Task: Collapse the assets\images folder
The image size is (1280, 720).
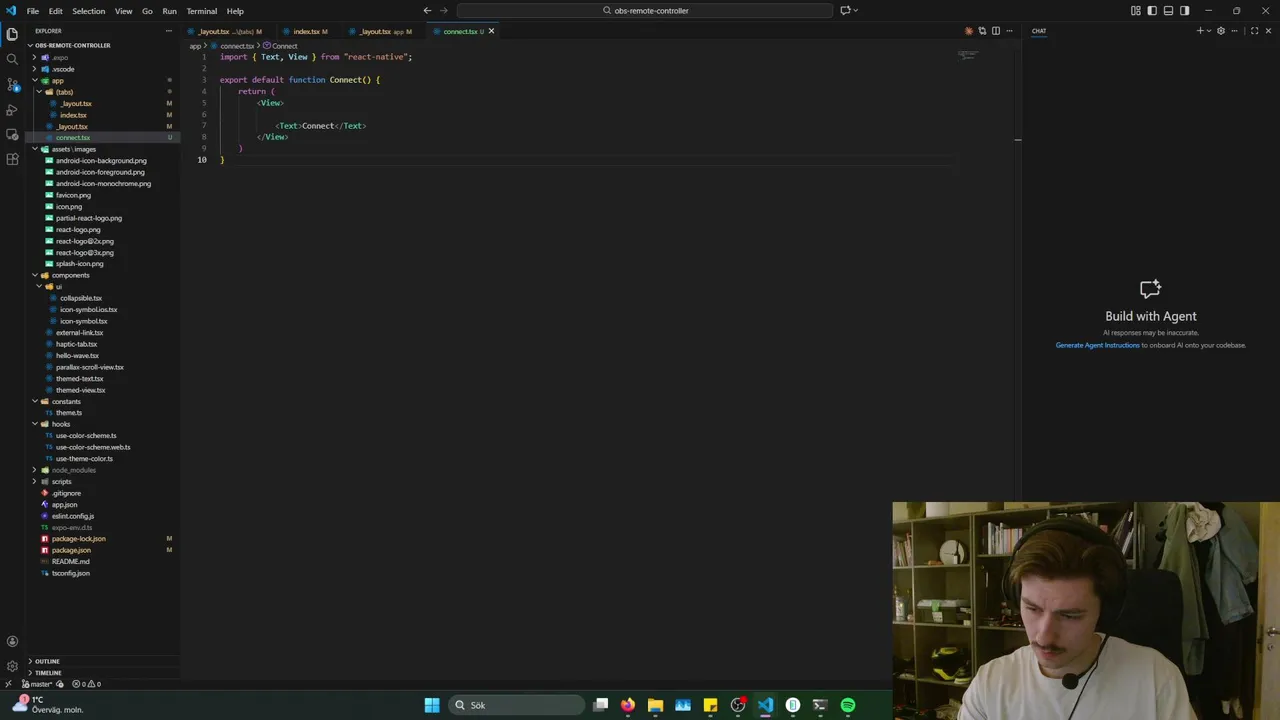Action: pyautogui.click(x=73, y=149)
